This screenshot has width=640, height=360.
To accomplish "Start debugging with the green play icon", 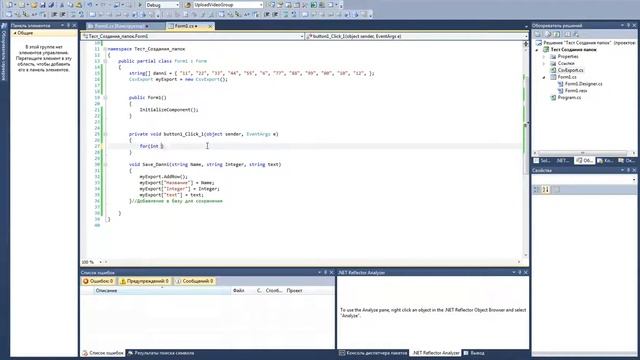I will 140,5.
